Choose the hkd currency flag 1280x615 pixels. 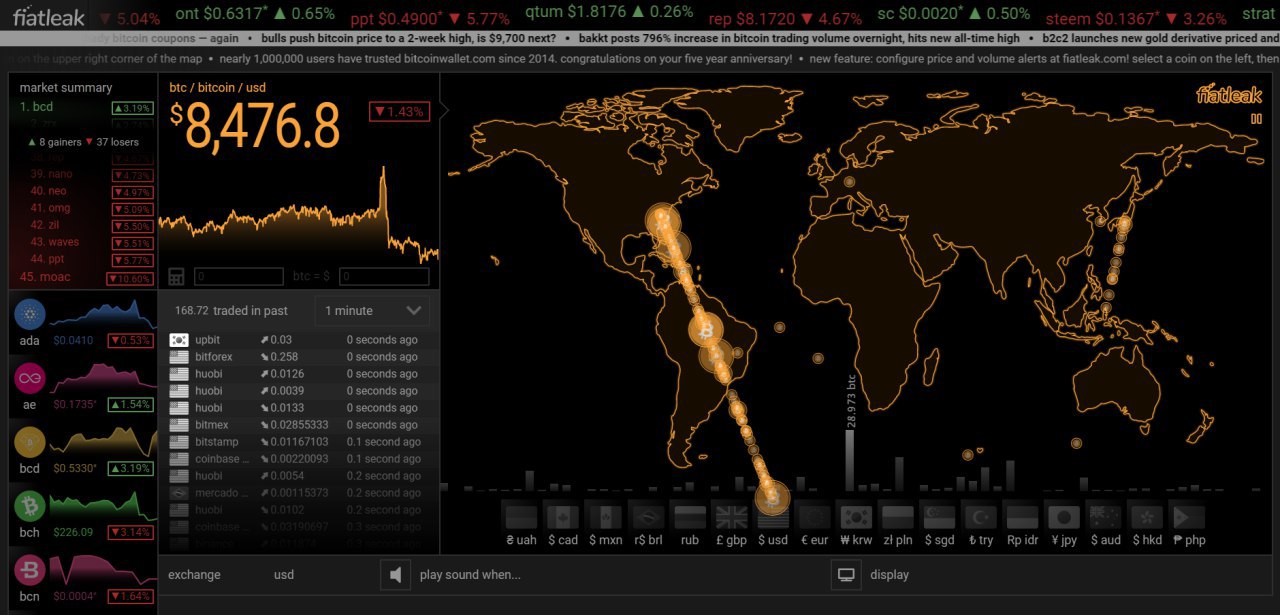pyautogui.click(x=1146, y=517)
